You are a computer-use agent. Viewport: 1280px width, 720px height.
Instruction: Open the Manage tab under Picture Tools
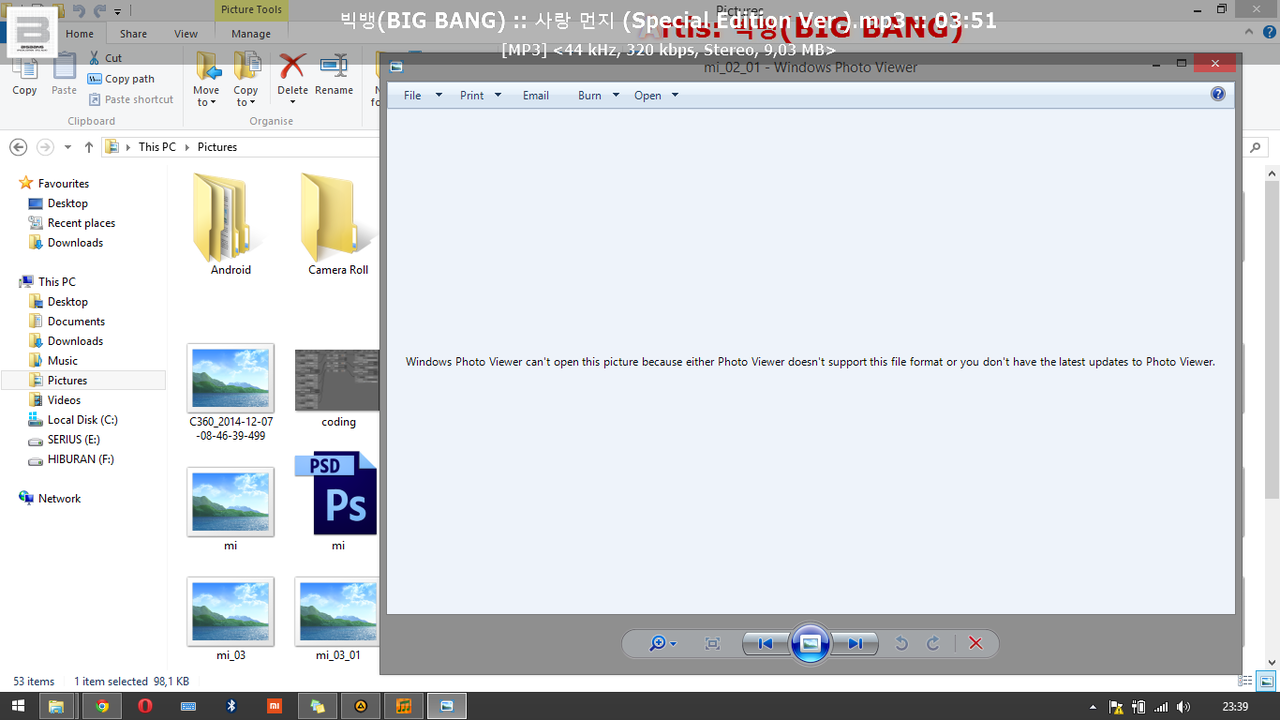click(251, 34)
